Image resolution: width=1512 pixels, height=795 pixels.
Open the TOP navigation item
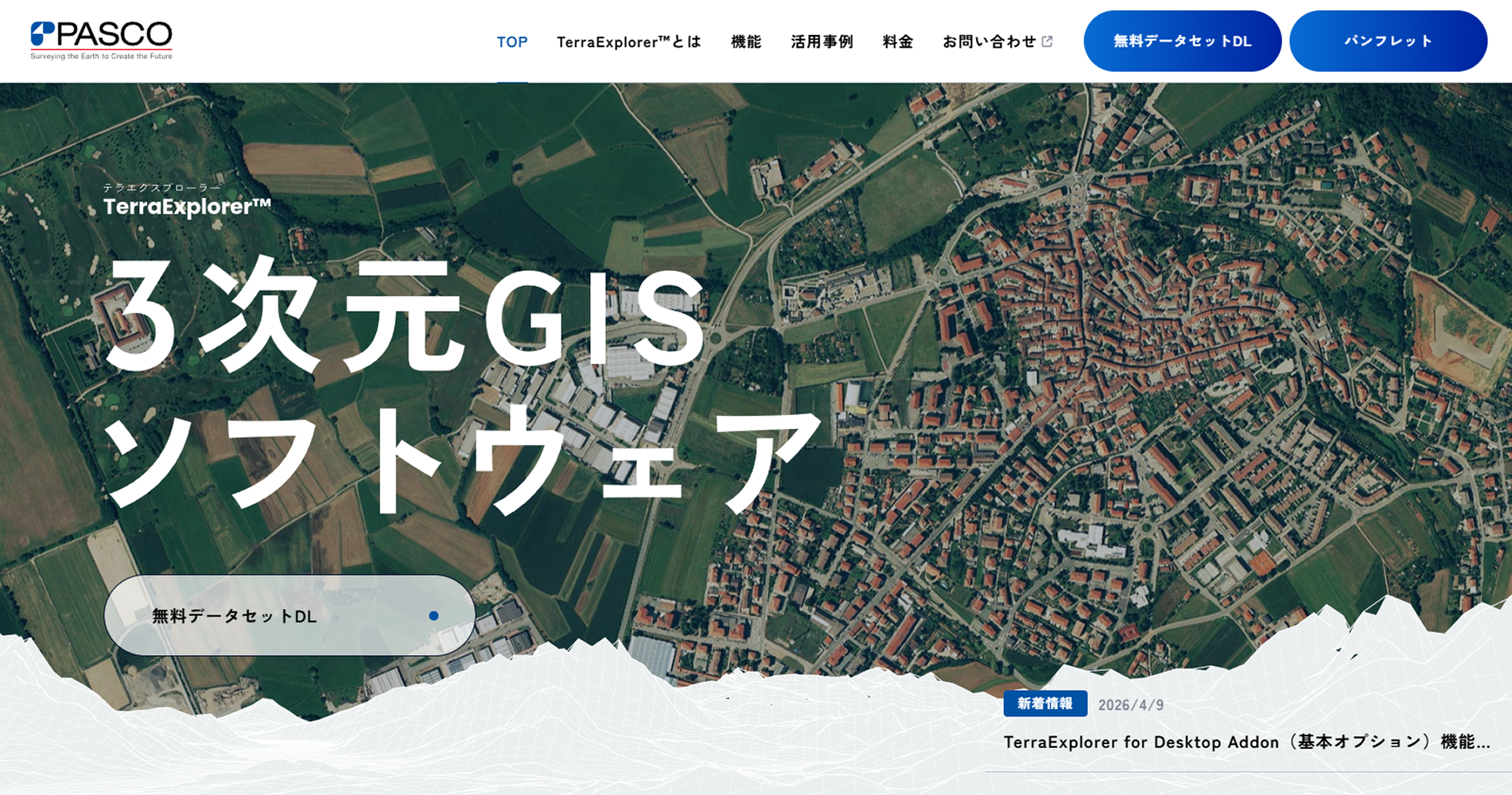[512, 41]
